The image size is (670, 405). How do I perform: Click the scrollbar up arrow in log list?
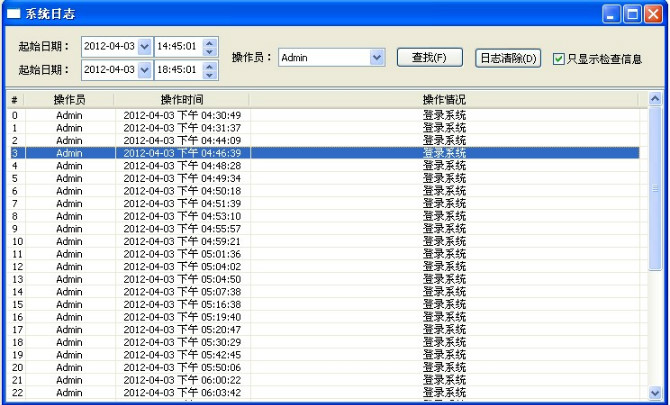coord(655,100)
